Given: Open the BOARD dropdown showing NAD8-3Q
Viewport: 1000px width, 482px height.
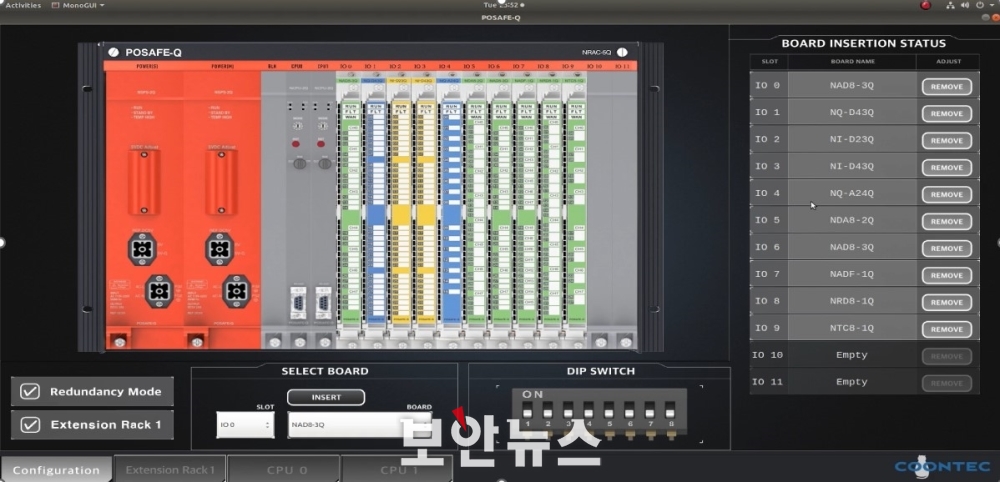Looking at the screenshot, I should coord(359,425).
